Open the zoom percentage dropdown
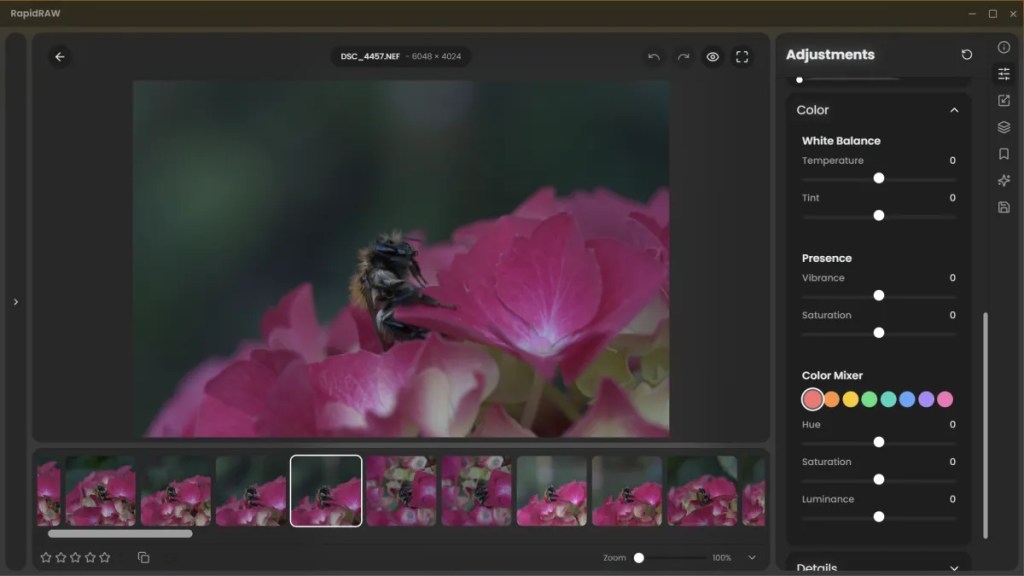This screenshot has width=1024, height=576. [752, 557]
